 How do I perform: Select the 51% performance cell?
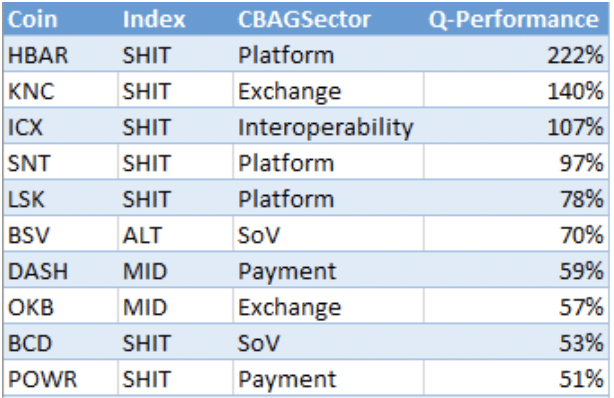[516, 378]
